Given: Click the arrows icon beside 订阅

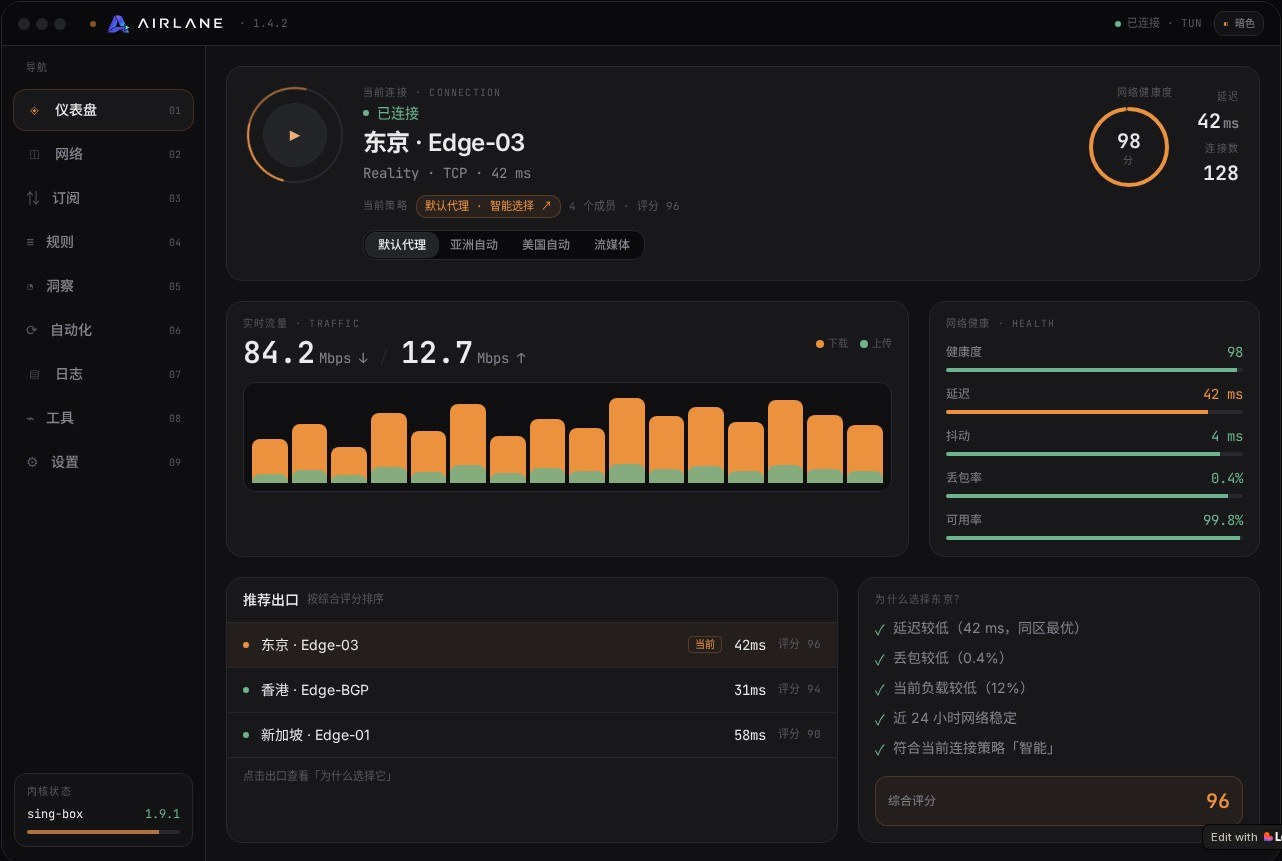Looking at the screenshot, I should (x=33, y=198).
